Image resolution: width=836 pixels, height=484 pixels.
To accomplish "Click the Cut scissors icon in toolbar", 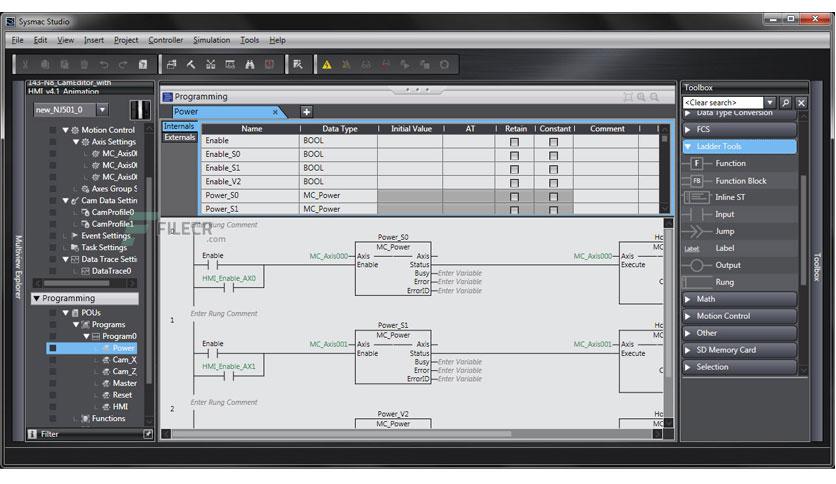I will [x=25, y=64].
